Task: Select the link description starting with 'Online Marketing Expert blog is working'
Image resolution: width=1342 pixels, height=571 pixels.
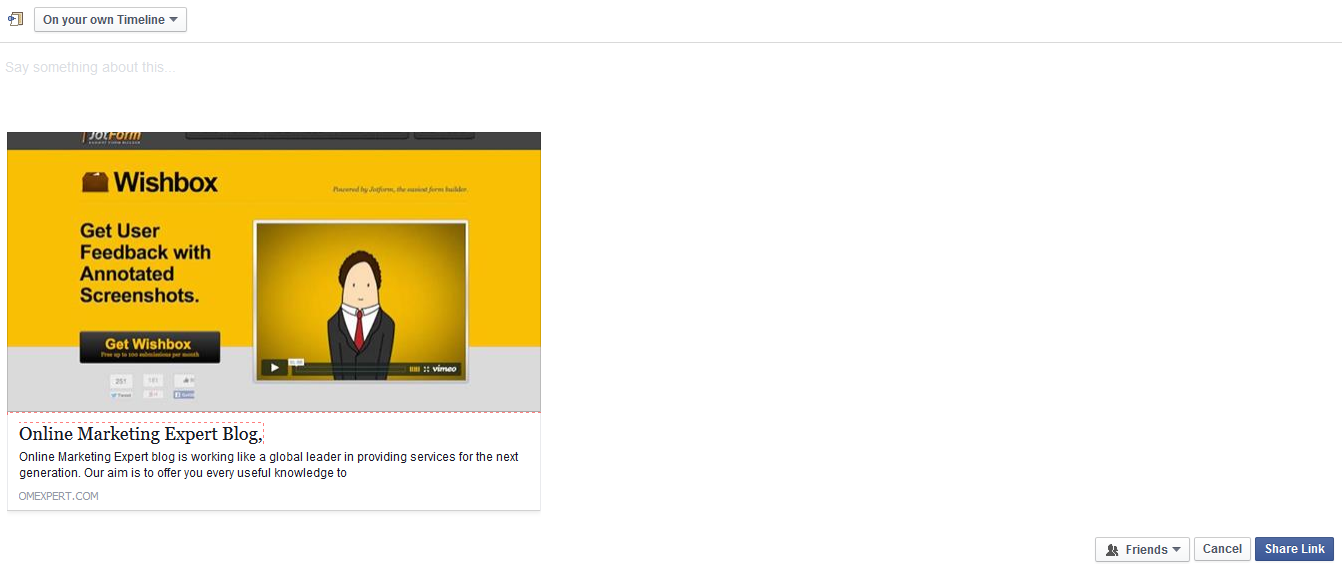Action: pyautogui.click(x=269, y=465)
